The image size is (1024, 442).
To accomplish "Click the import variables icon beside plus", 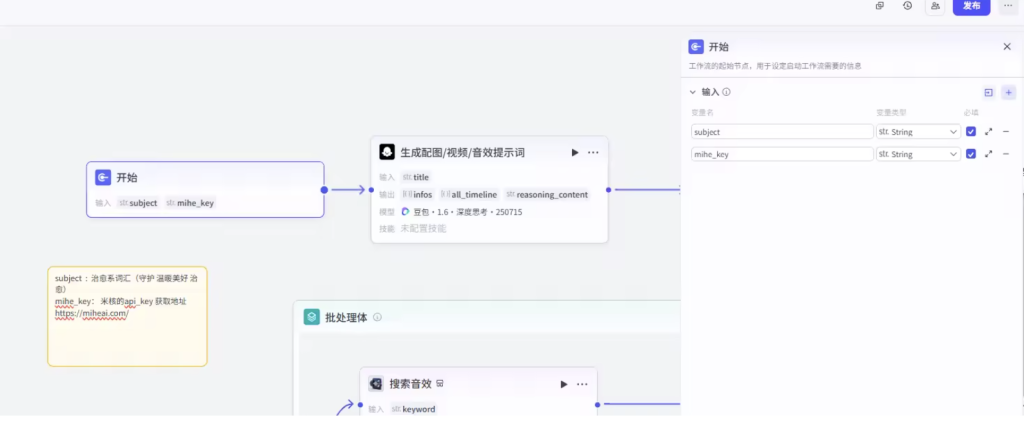I will [988, 92].
